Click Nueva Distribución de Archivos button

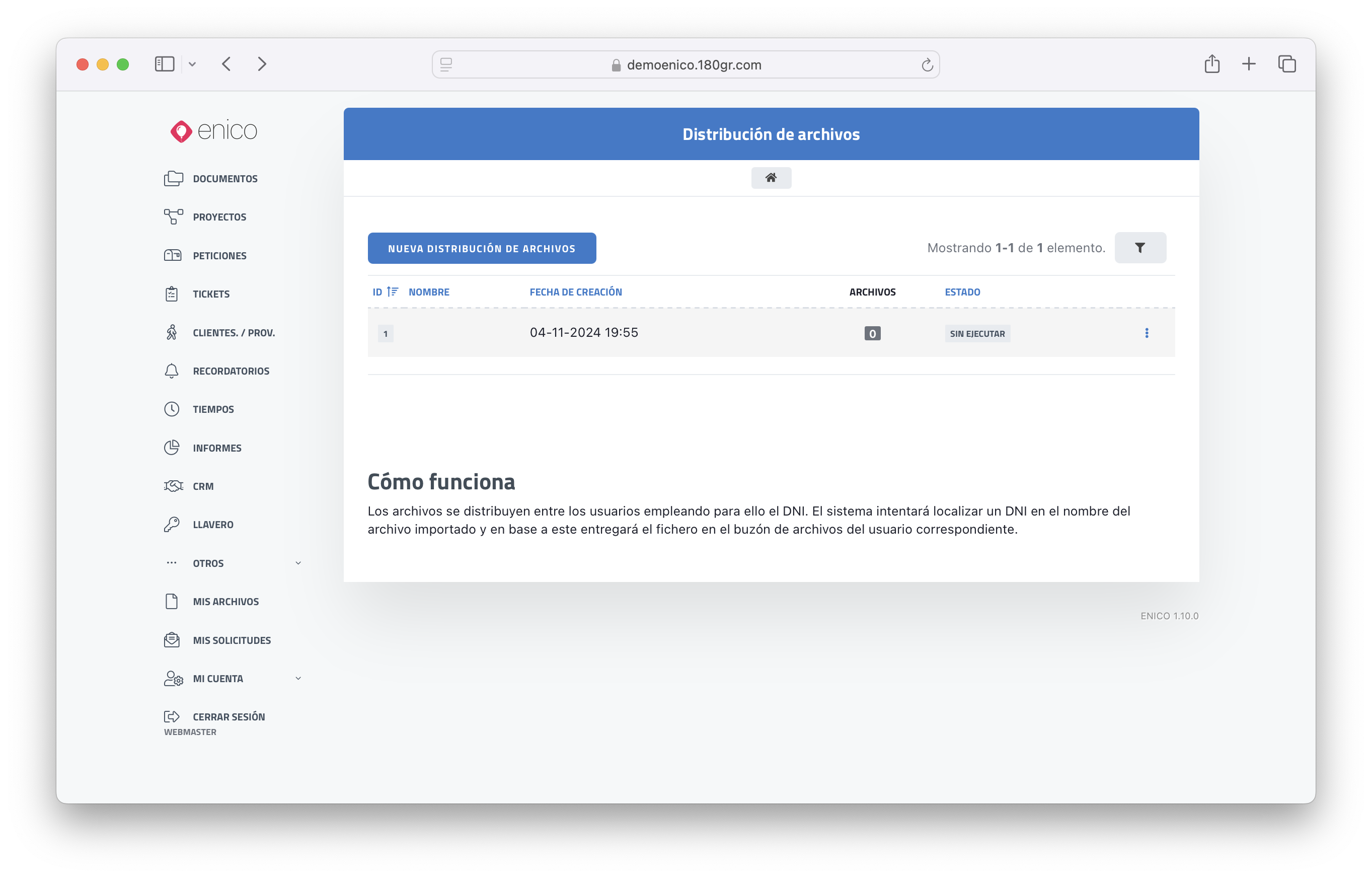pyautogui.click(x=482, y=249)
